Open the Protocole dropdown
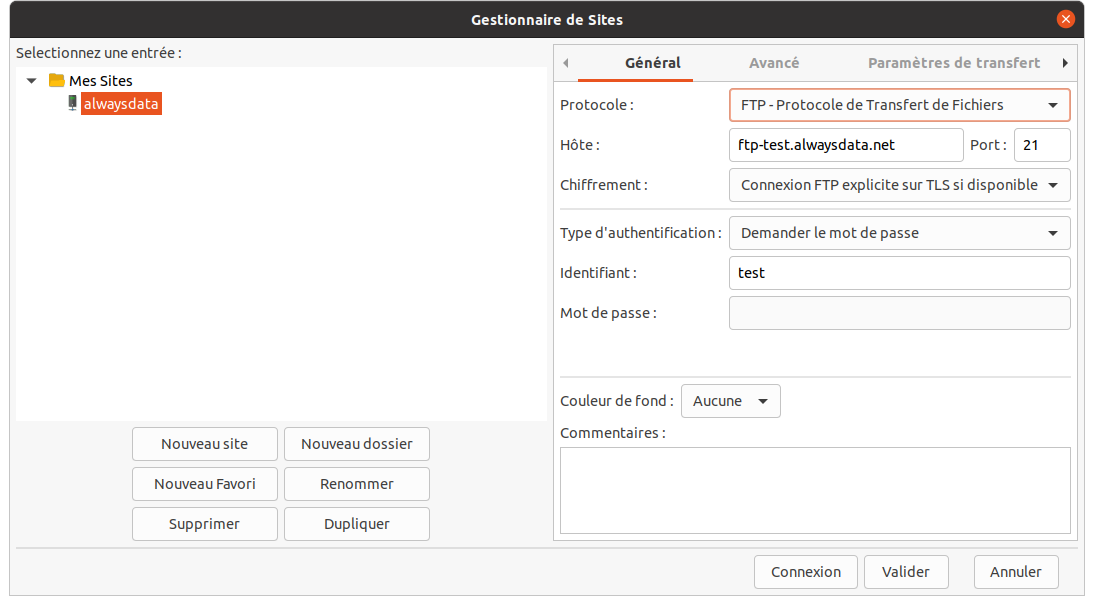This screenshot has width=1094, height=605. click(899, 105)
